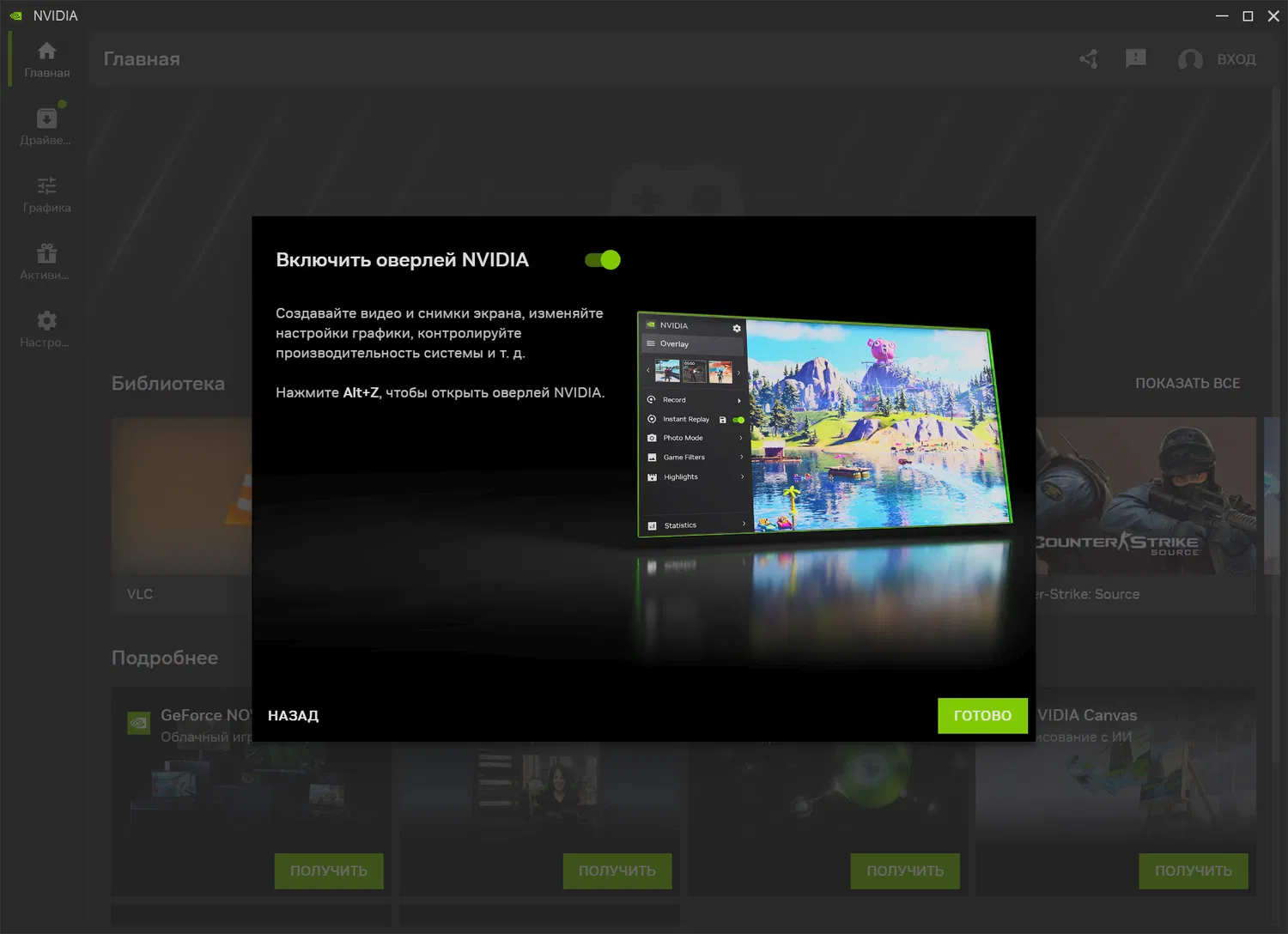Click ПОЛУЧИТЬ on the NVIDIA Canvas card
1288x934 pixels.
pyautogui.click(x=1194, y=870)
